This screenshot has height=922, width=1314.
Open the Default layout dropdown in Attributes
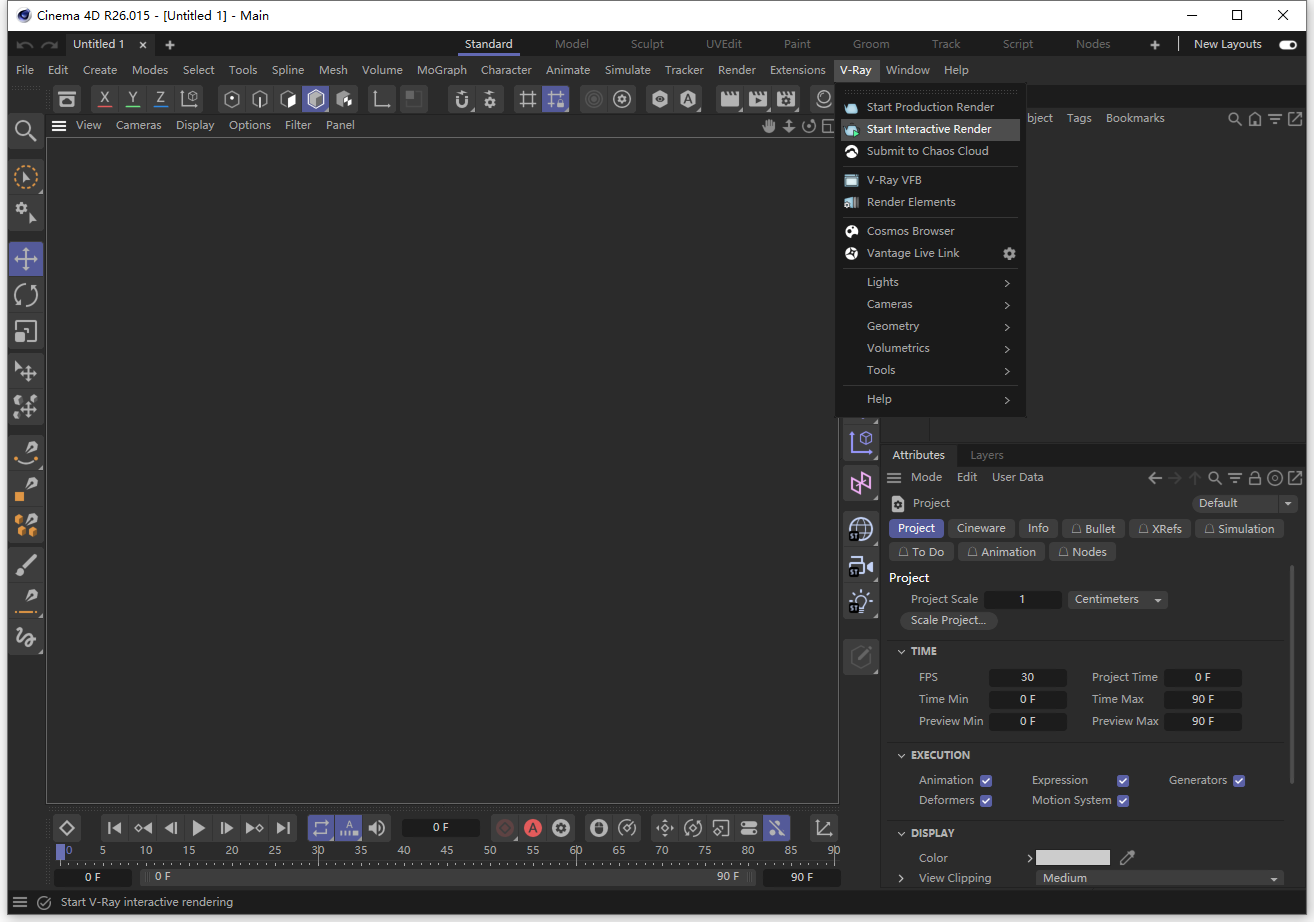click(1244, 503)
